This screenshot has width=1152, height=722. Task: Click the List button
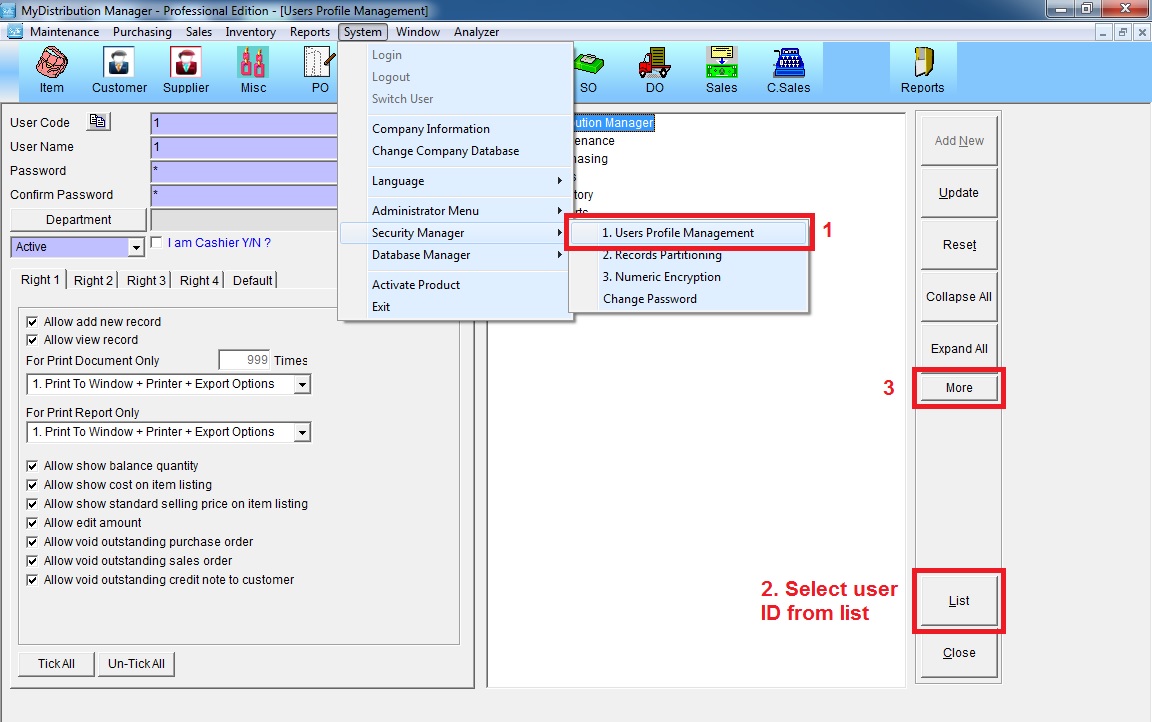click(959, 601)
